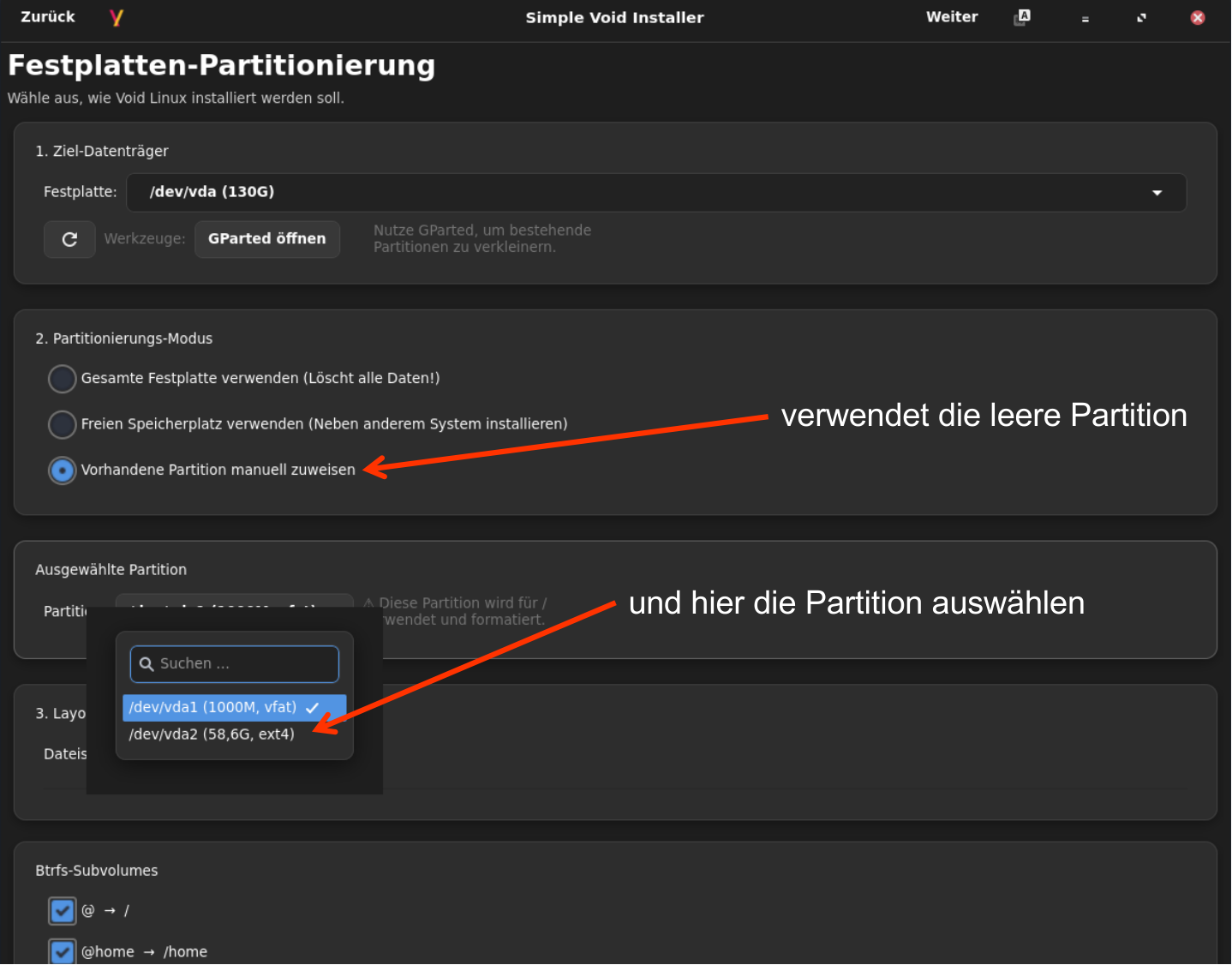Image resolution: width=1232 pixels, height=965 pixels.
Task: Open the Festplatte /dev/vda (130G) dropdown
Action: (655, 192)
